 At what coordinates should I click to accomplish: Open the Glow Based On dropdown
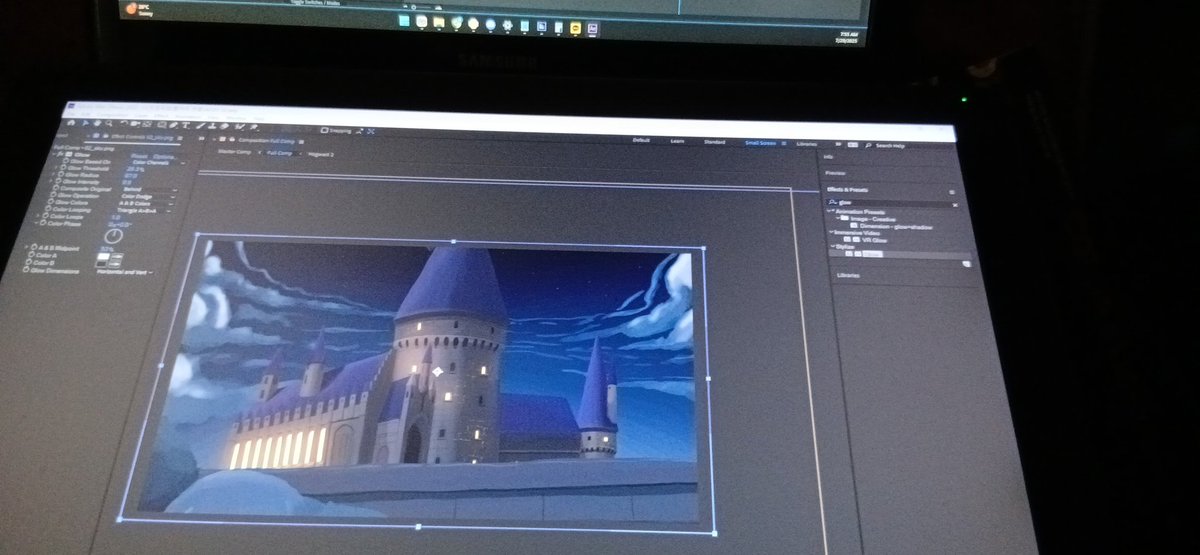click(x=158, y=163)
